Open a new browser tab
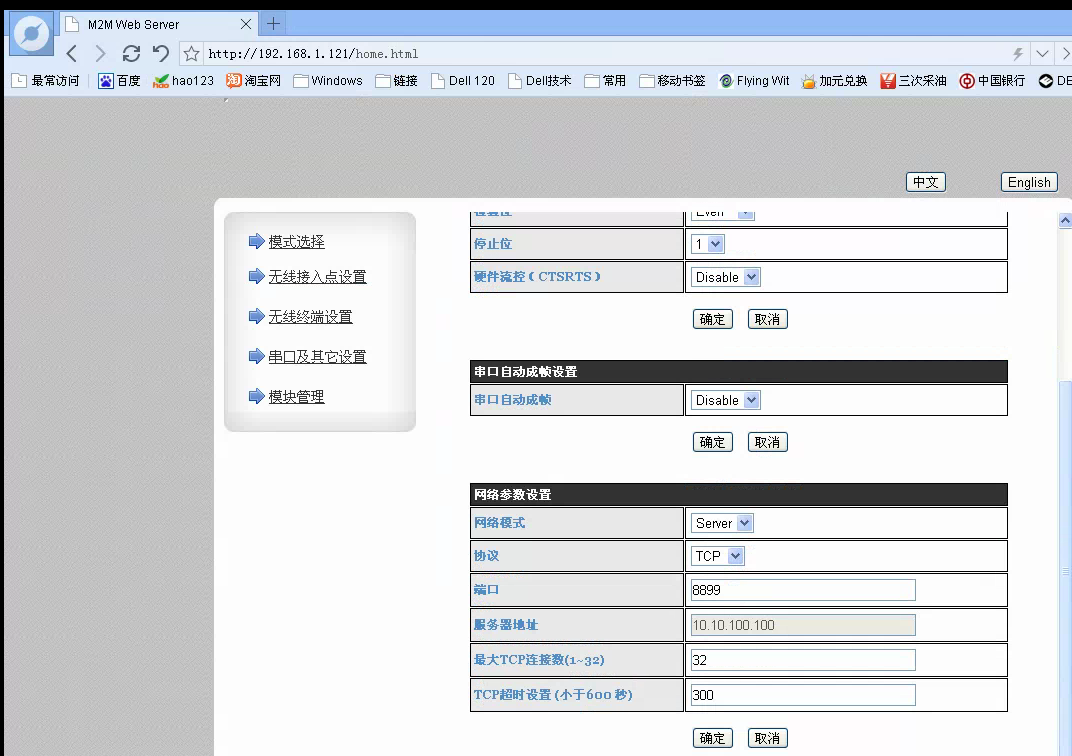This screenshot has height=756, width=1072. [x=273, y=24]
